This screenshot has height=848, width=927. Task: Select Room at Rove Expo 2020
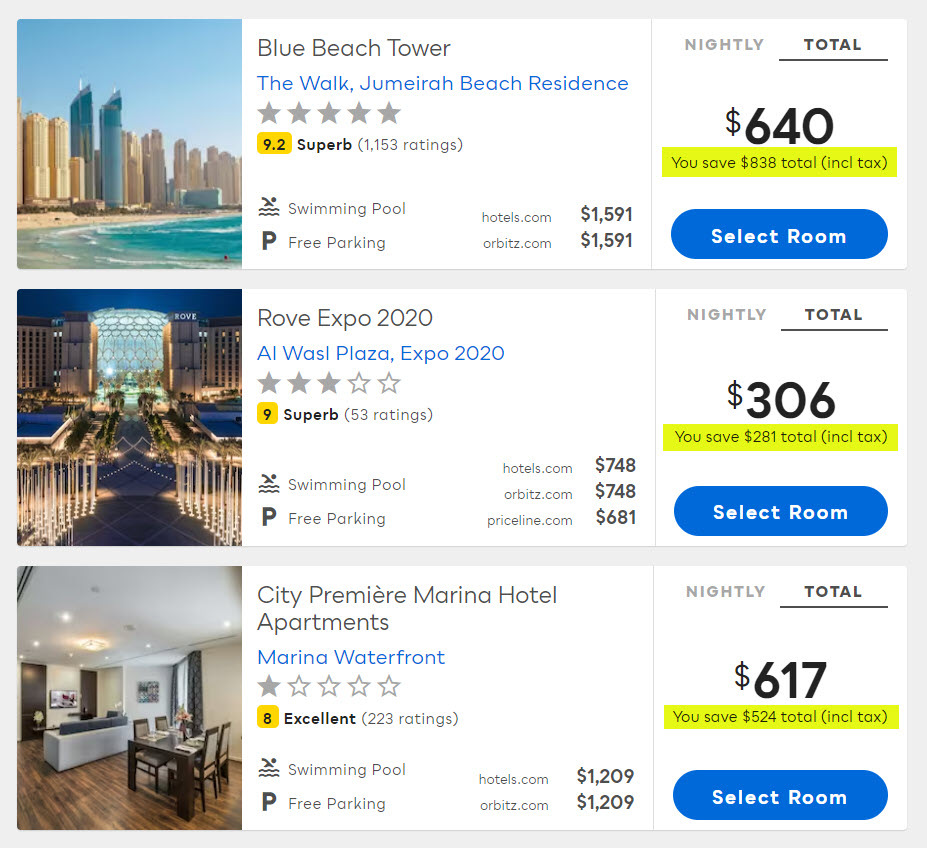coord(780,512)
